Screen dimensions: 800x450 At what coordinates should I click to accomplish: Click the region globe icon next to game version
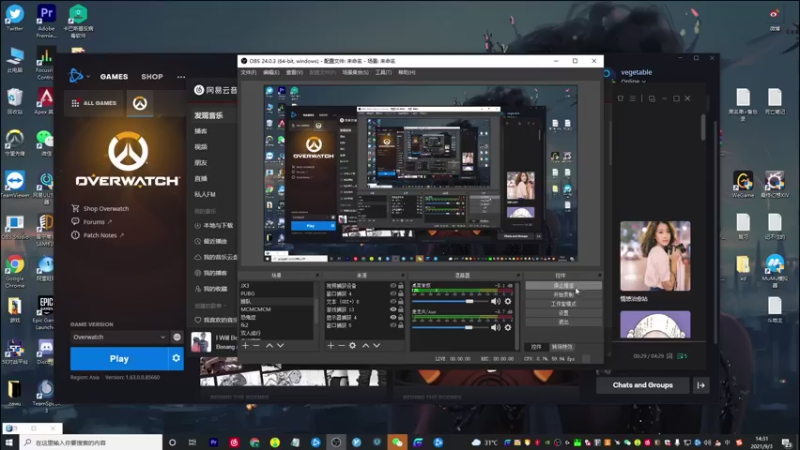coord(177,337)
